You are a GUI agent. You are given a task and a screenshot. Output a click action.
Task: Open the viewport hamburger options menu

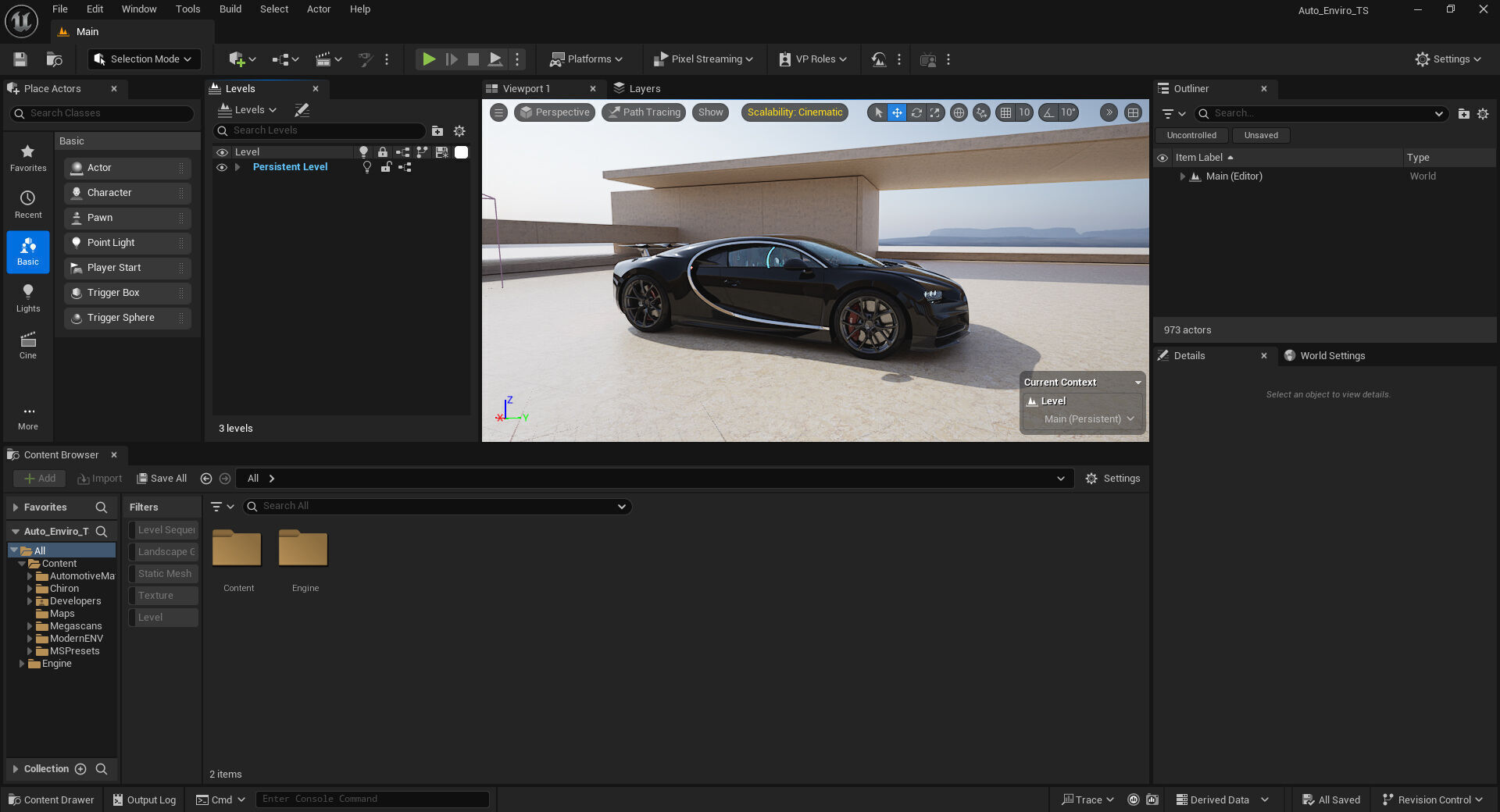498,112
